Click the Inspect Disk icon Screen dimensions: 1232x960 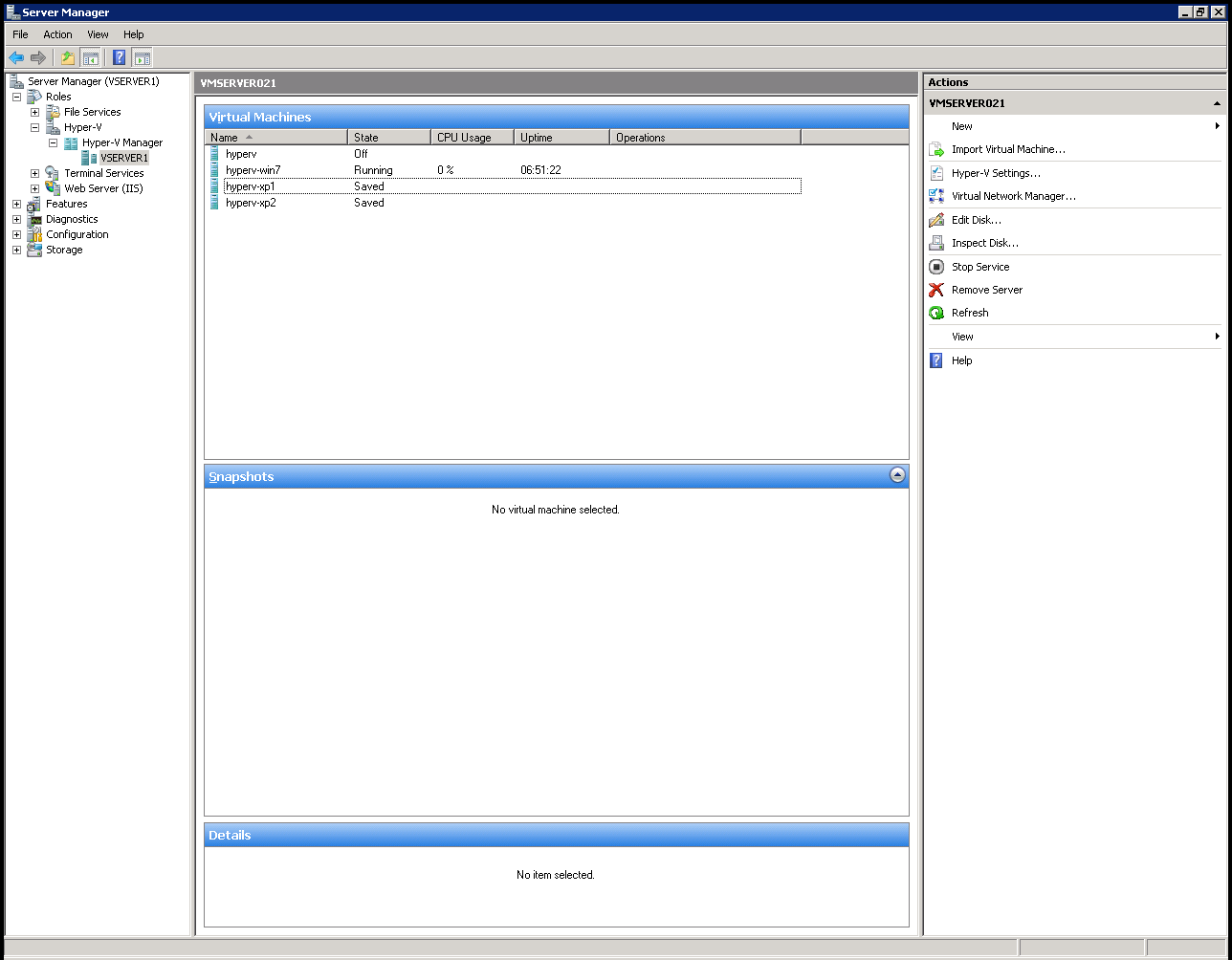pos(936,243)
